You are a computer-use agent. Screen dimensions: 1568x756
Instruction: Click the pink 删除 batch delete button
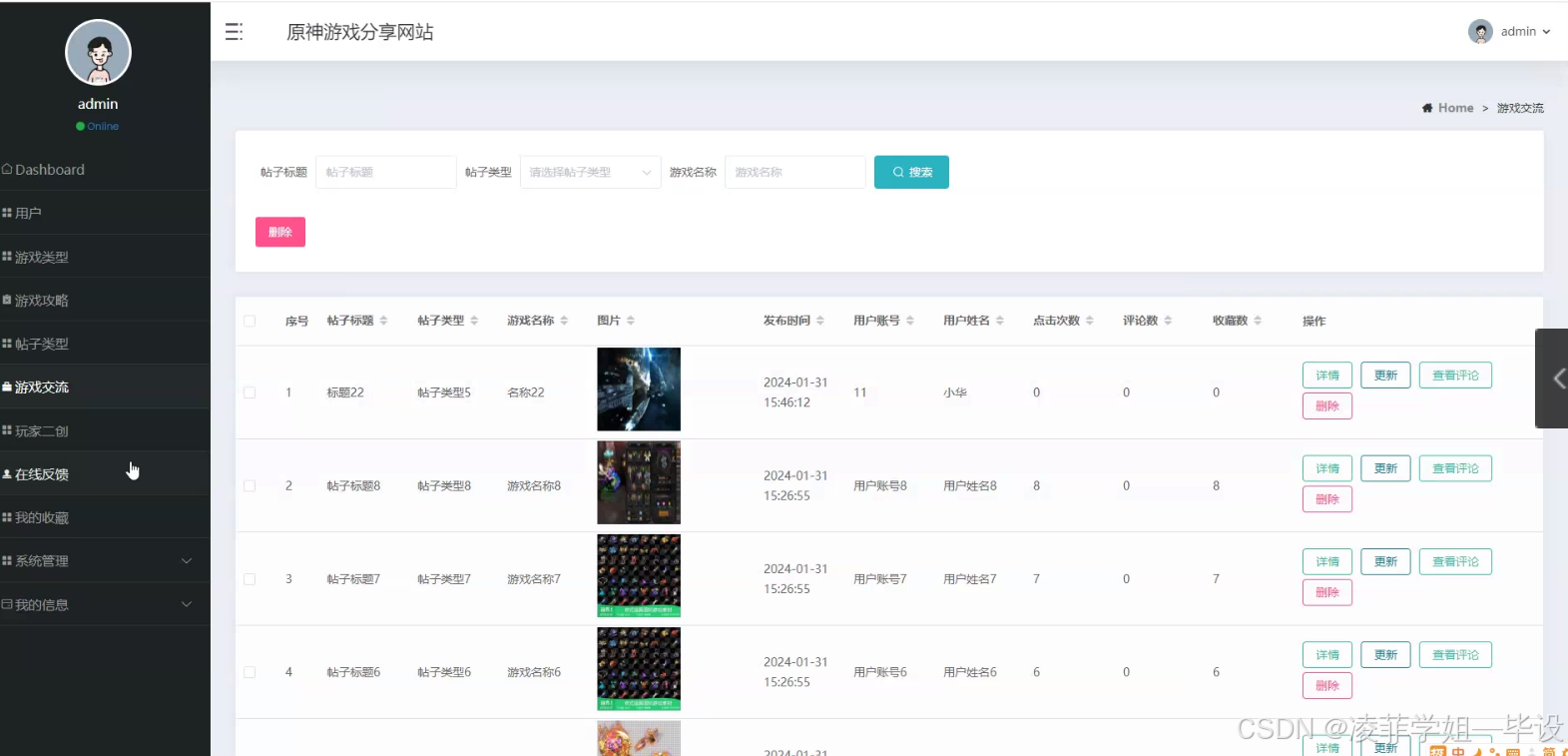pyautogui.click(x=280, y=232)
